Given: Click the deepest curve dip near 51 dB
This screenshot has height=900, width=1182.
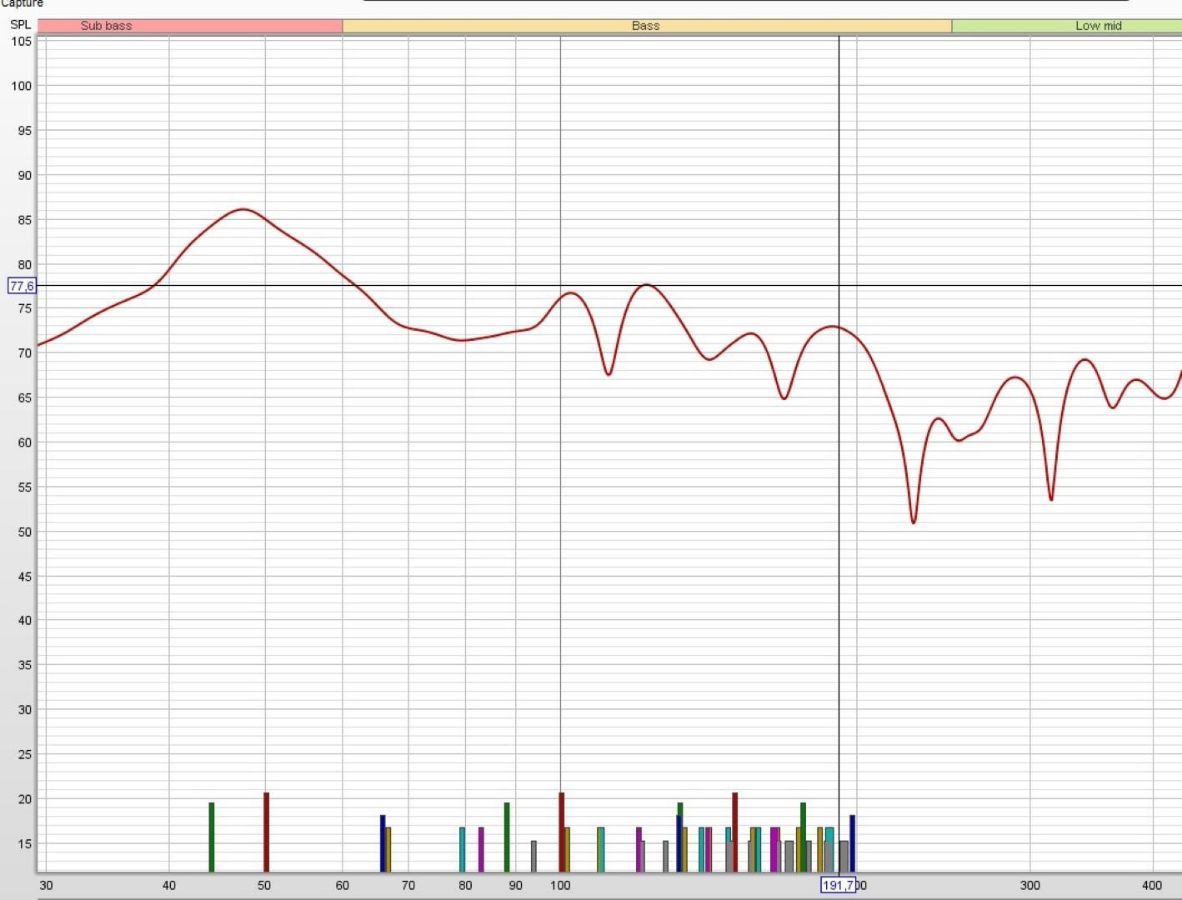Looking at the screenshot, I should [x=914, y=520].
